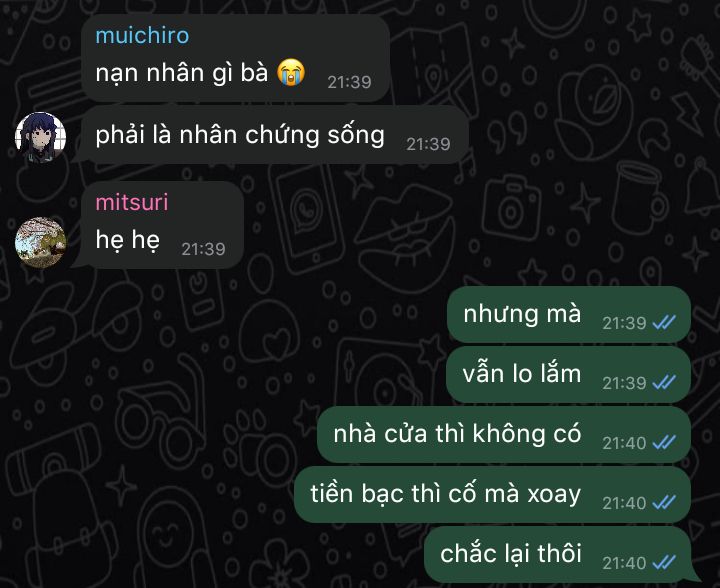The height and width of the screenshot is (588, 720).
Task: Open muichiro's profile avatar
Action: 41,137
